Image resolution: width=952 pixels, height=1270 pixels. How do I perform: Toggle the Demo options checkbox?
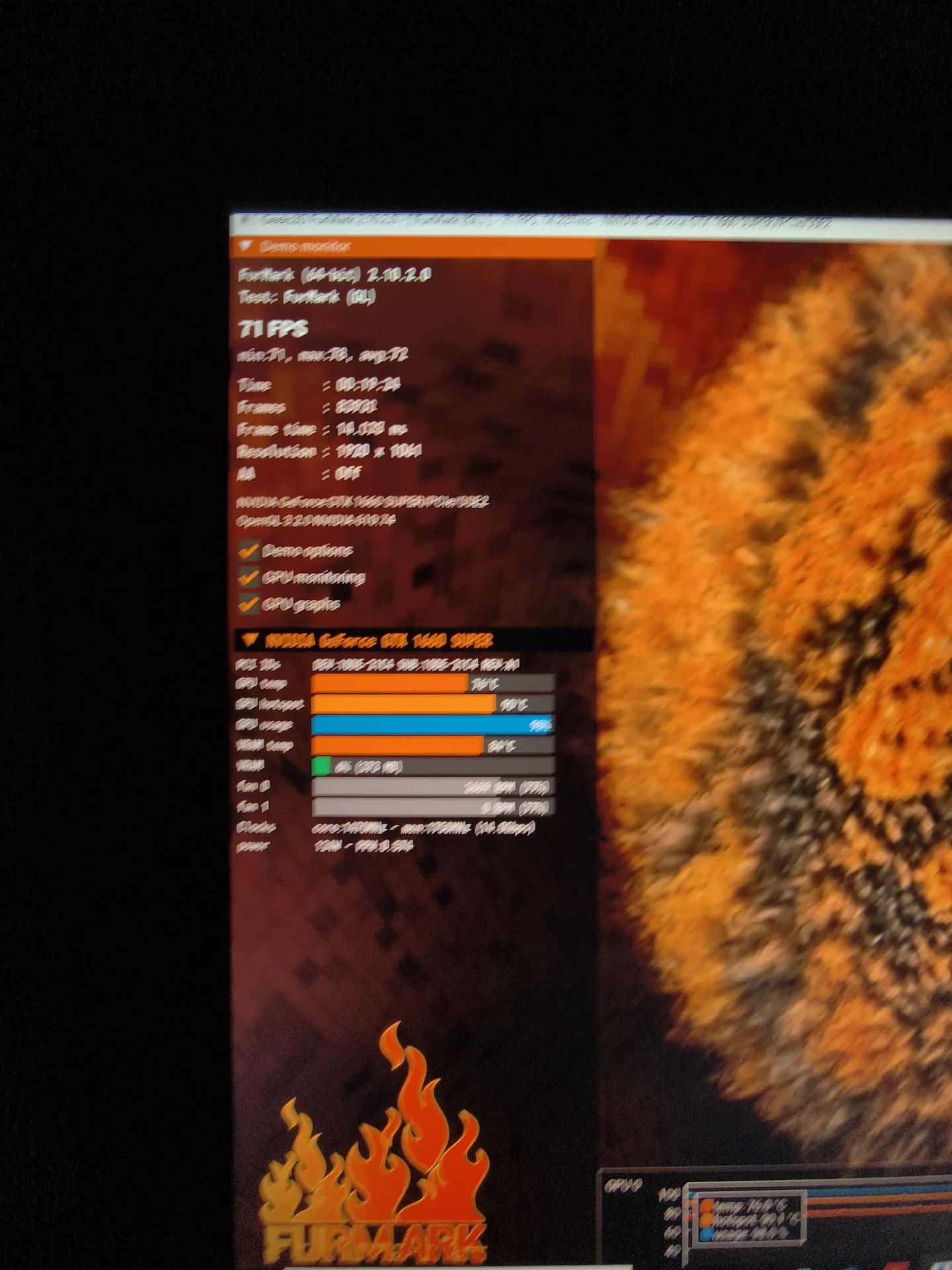click(x=249, y=550)
